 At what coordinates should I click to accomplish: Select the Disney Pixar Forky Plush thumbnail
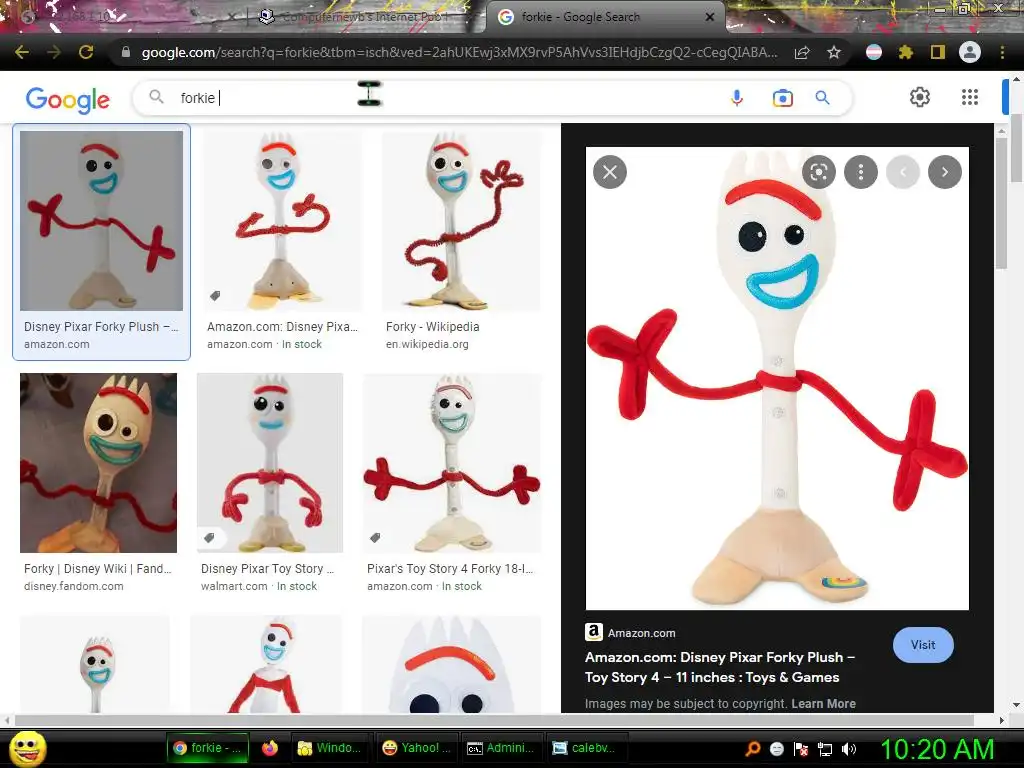tap(101, 221)
